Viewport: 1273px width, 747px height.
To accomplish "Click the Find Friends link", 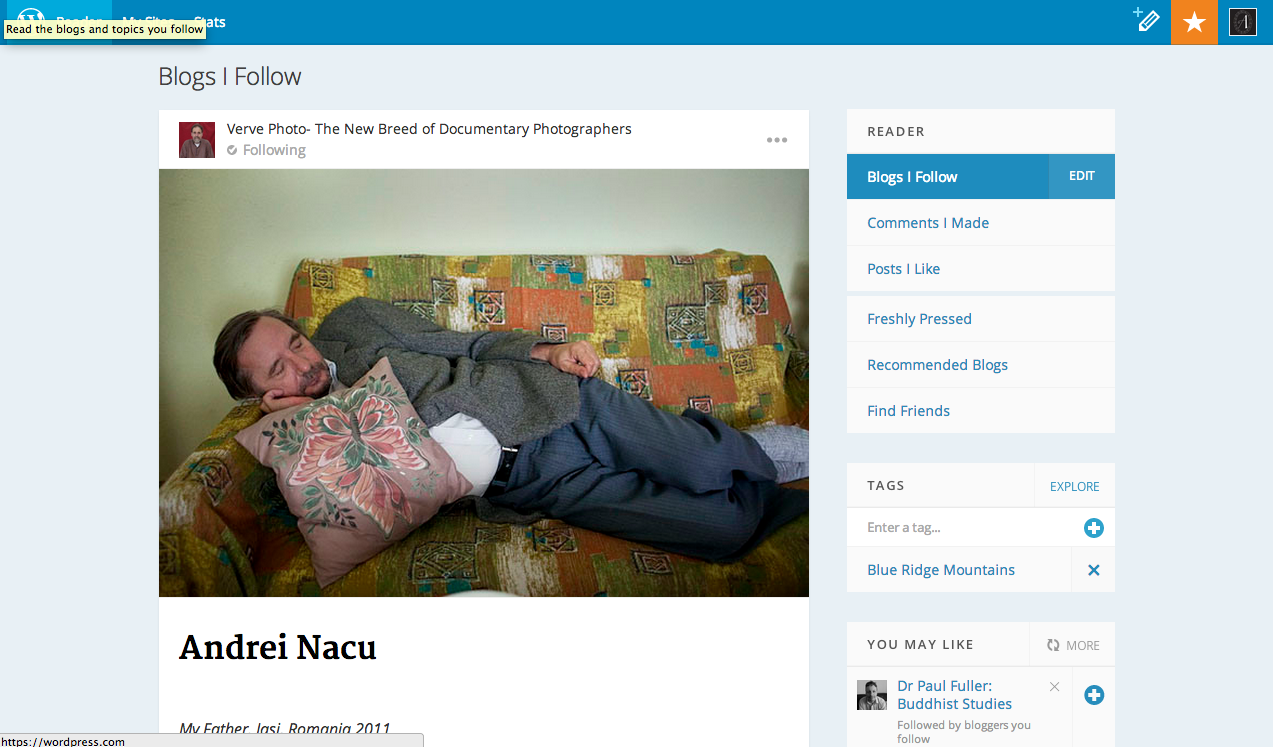I will pos(908,411).
